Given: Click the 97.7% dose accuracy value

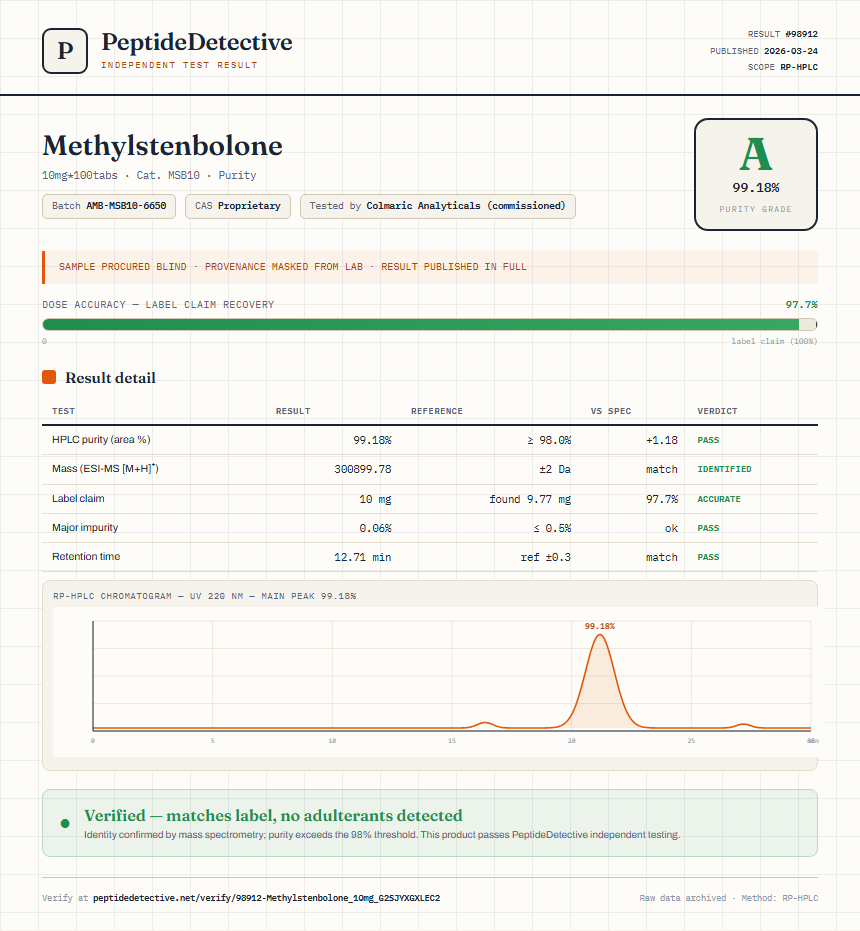Looking at the screenshot, I should pos(801,305).
